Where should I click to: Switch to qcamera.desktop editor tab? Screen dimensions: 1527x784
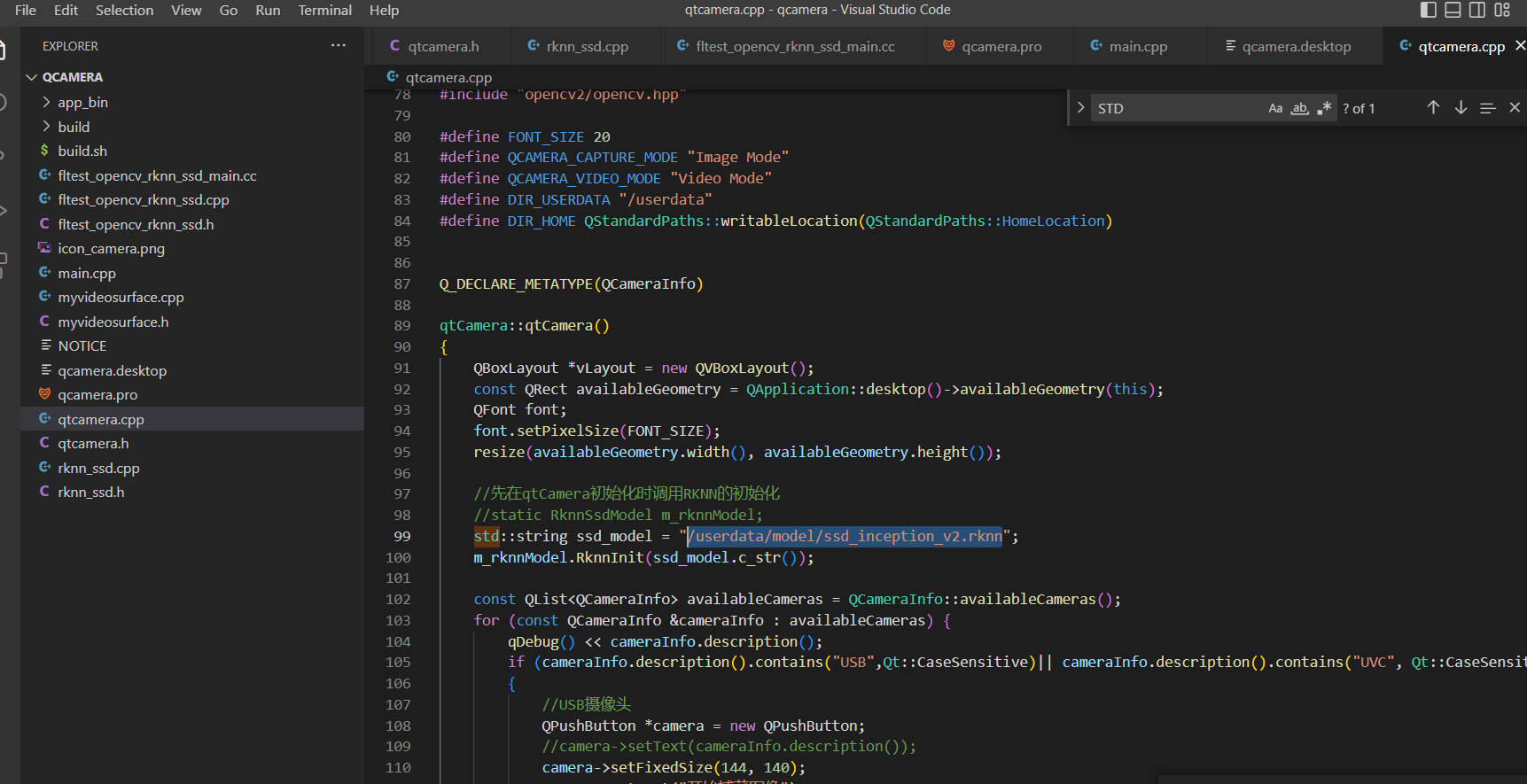coord(1296,46)
